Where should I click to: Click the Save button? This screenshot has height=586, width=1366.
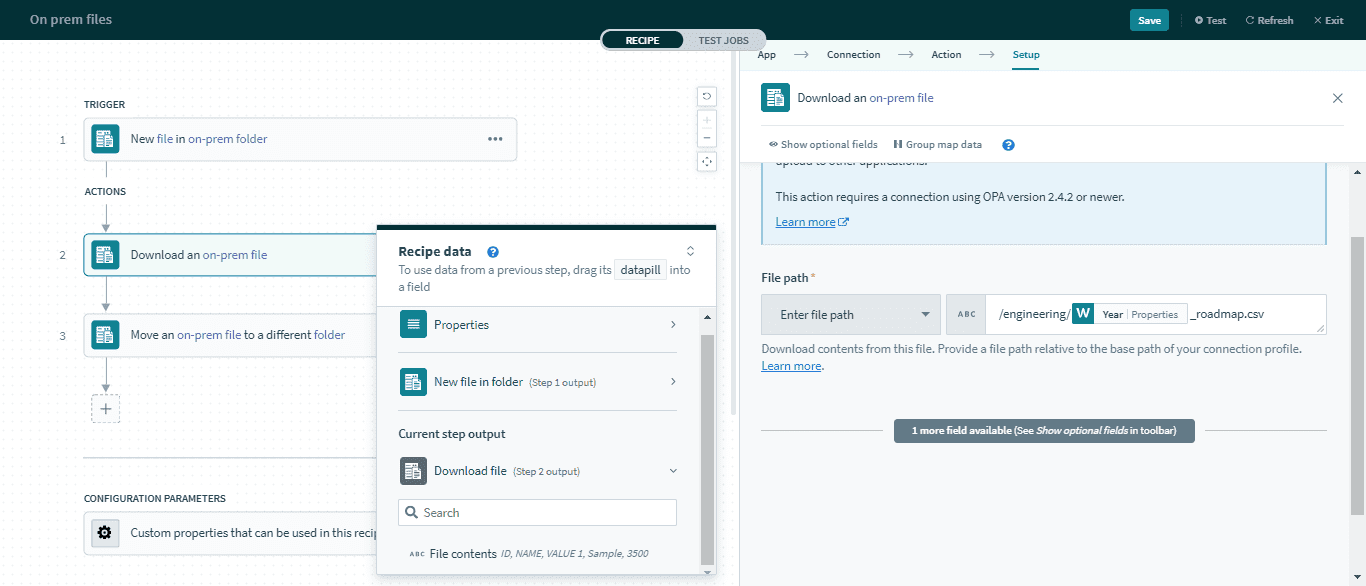pyautogui.click(x=1148, y=19)
